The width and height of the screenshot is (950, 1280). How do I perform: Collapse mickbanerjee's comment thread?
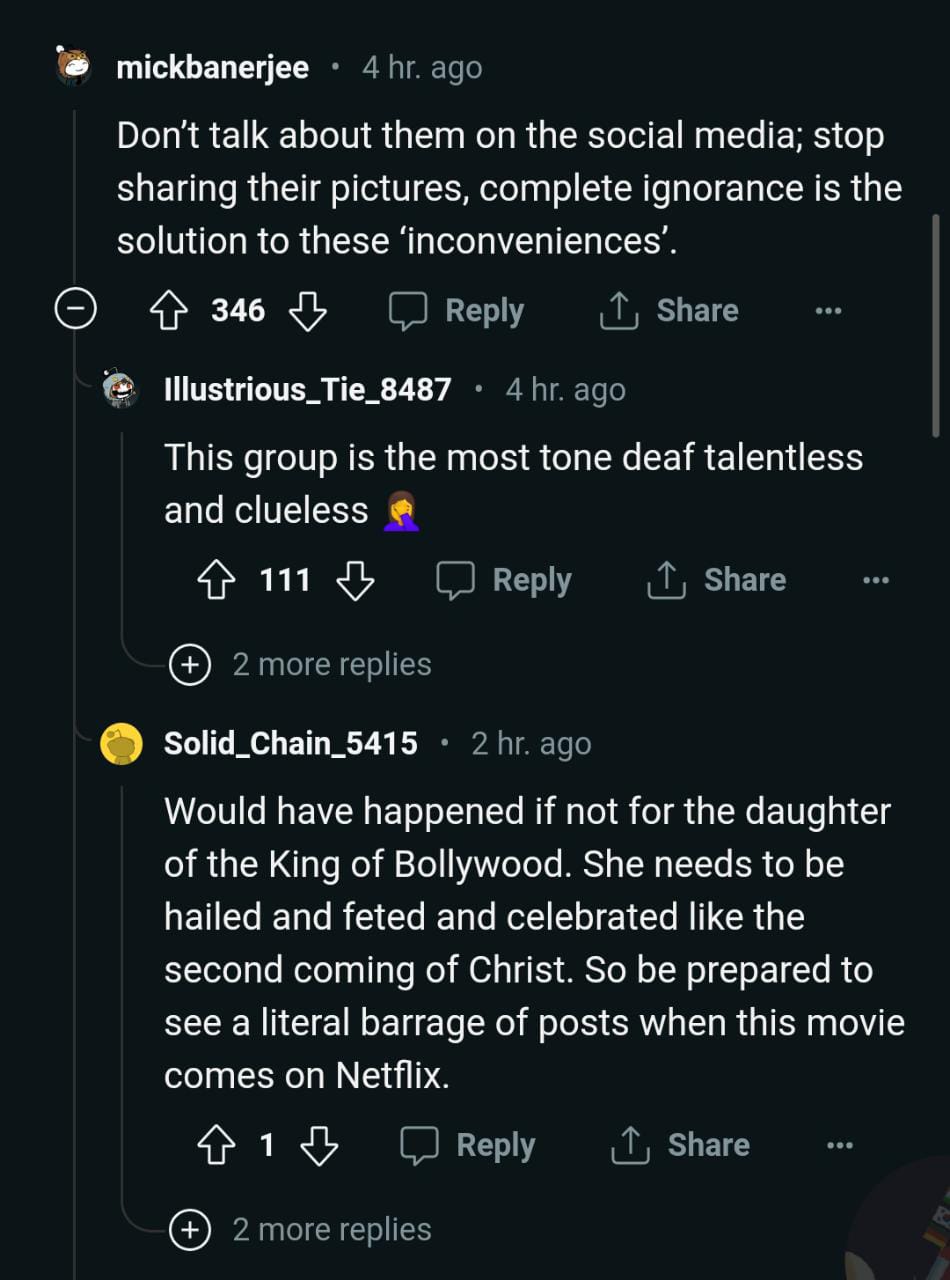pos(74,310)
